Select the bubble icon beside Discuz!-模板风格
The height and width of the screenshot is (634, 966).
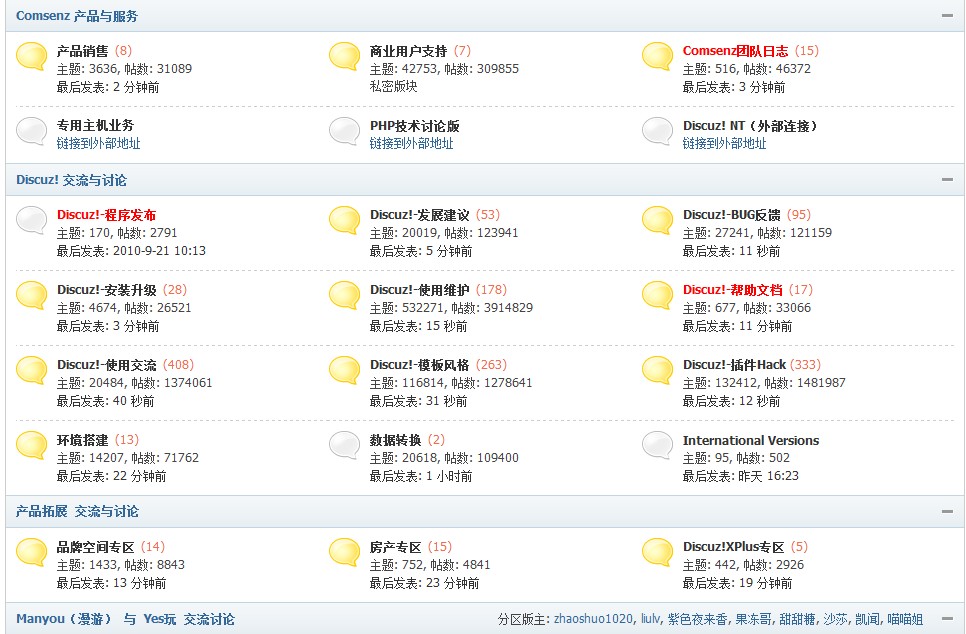click(344, 371)
